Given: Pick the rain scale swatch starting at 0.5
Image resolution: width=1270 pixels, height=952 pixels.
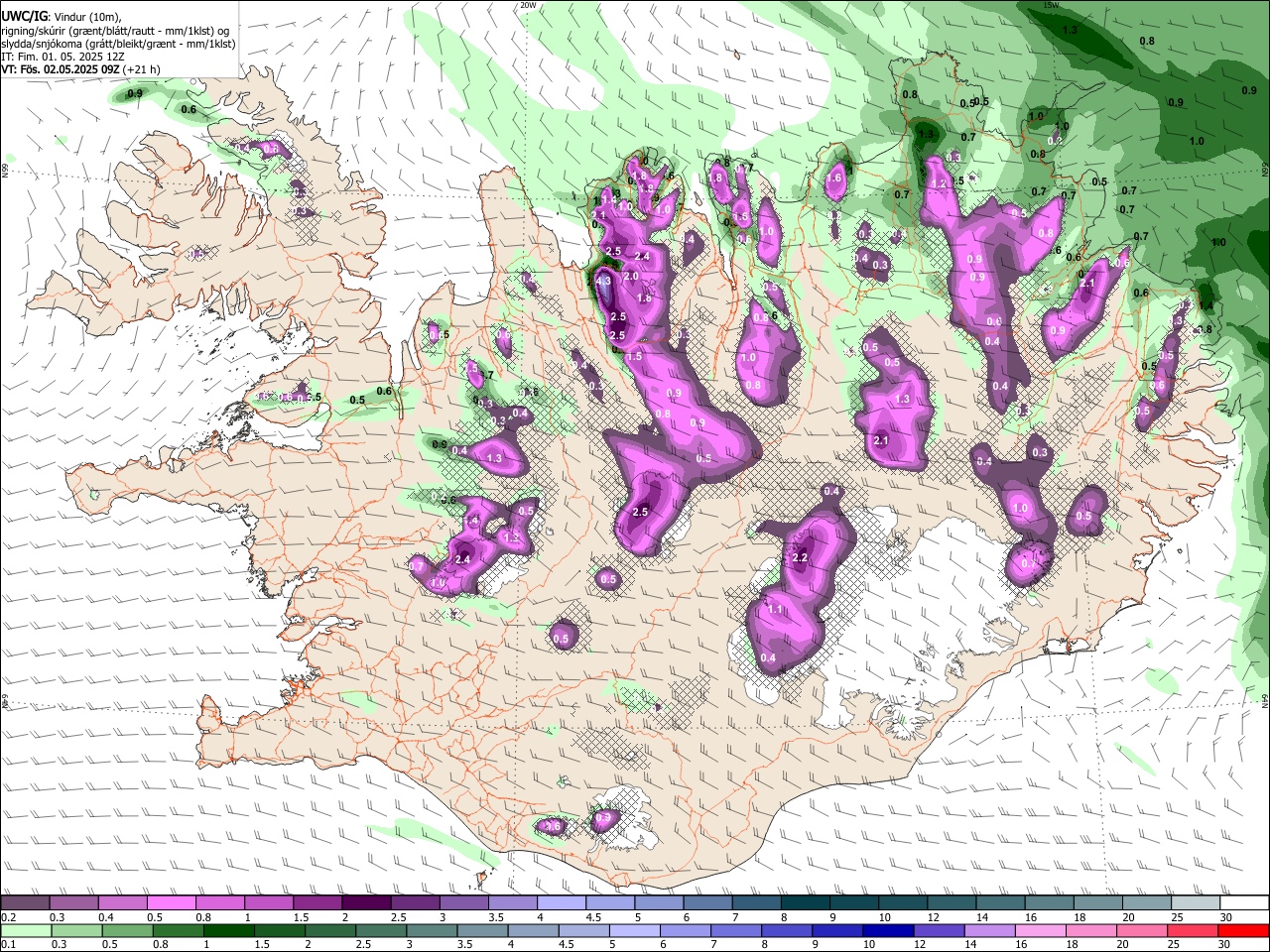Looking at the screenshot, I should pyautogui.click(x=127, y=930).
